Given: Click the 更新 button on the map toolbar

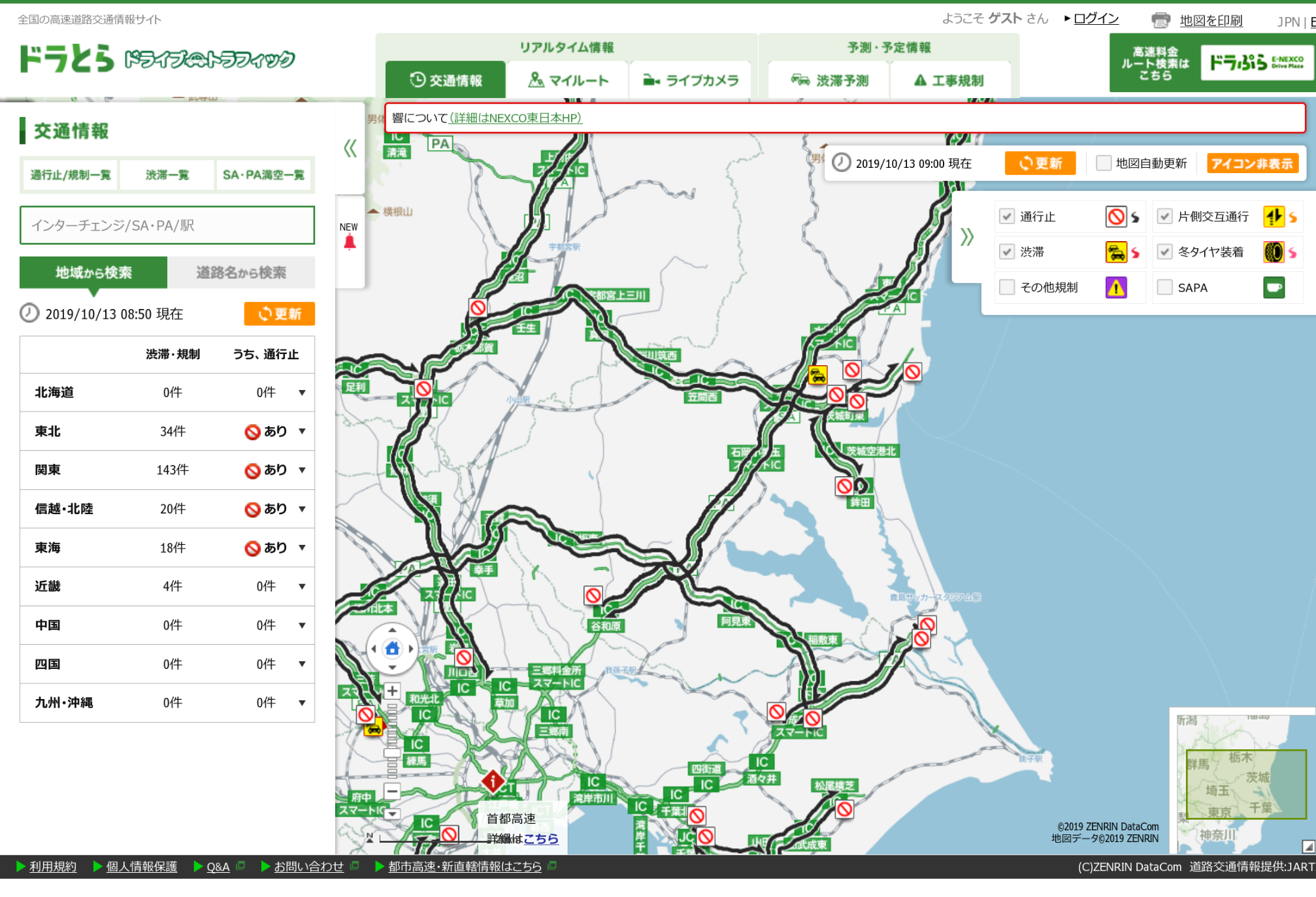Looking at the screenshot, I should [x=1040, y=163].
